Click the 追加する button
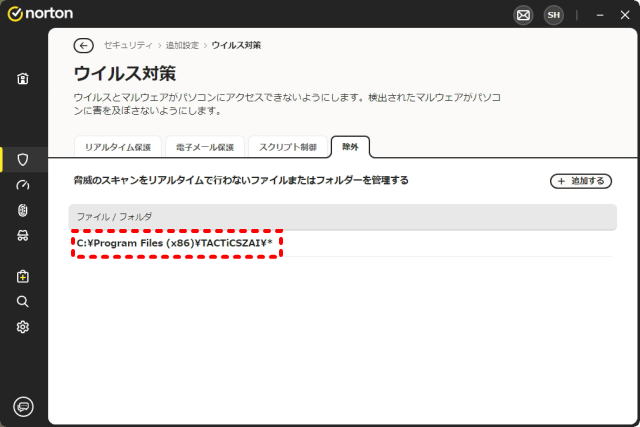 click(x=581, y=181)
